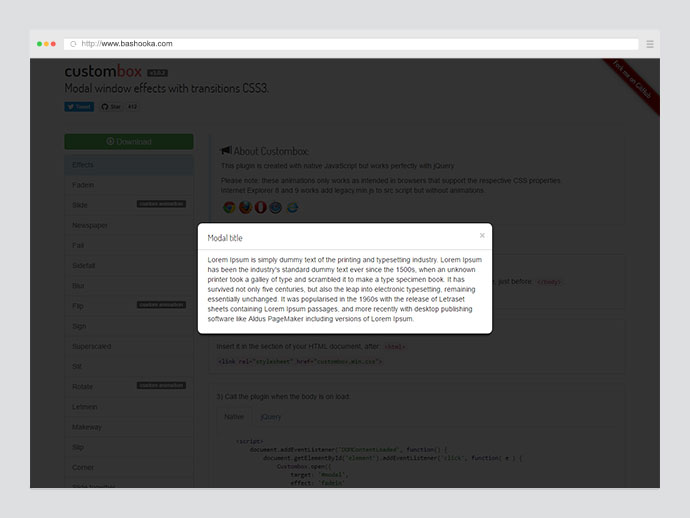Choose the Fall effect
The image size is (690, 518).
pyautogui.click(x=129, y=246)
